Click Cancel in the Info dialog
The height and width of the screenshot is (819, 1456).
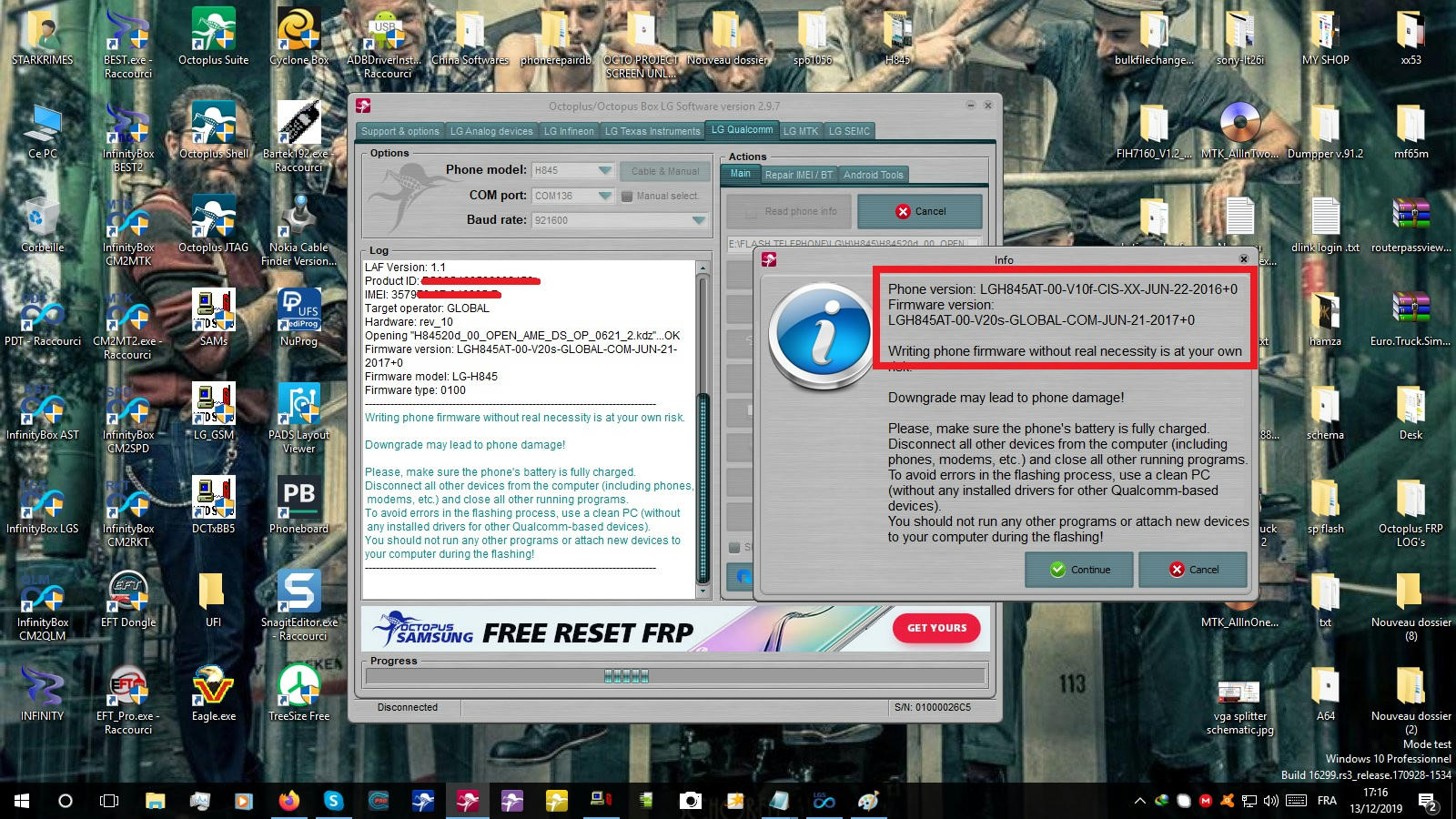(1193, 570)
